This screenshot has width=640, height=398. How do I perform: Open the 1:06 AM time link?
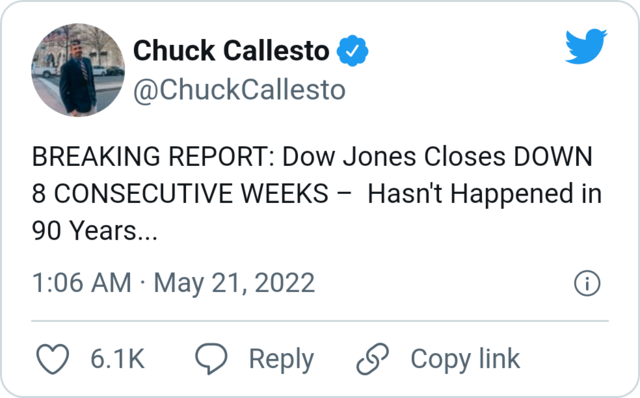point(82,283)
